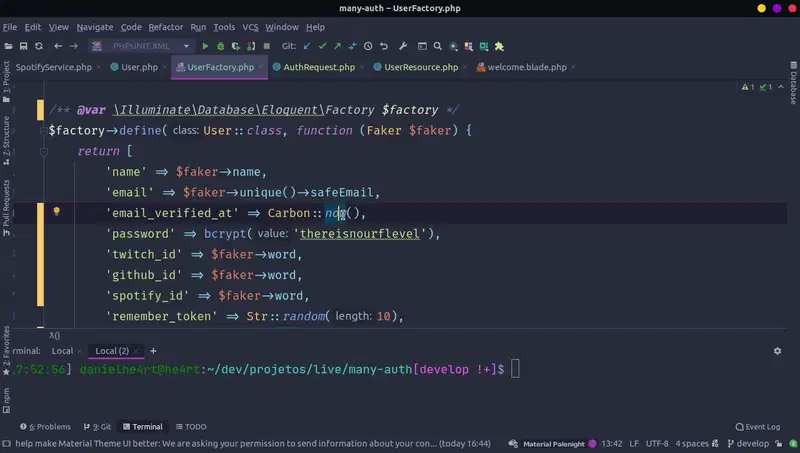Open the Tools menu
This screenshot has height=453, width=800.
click(224, 27)
